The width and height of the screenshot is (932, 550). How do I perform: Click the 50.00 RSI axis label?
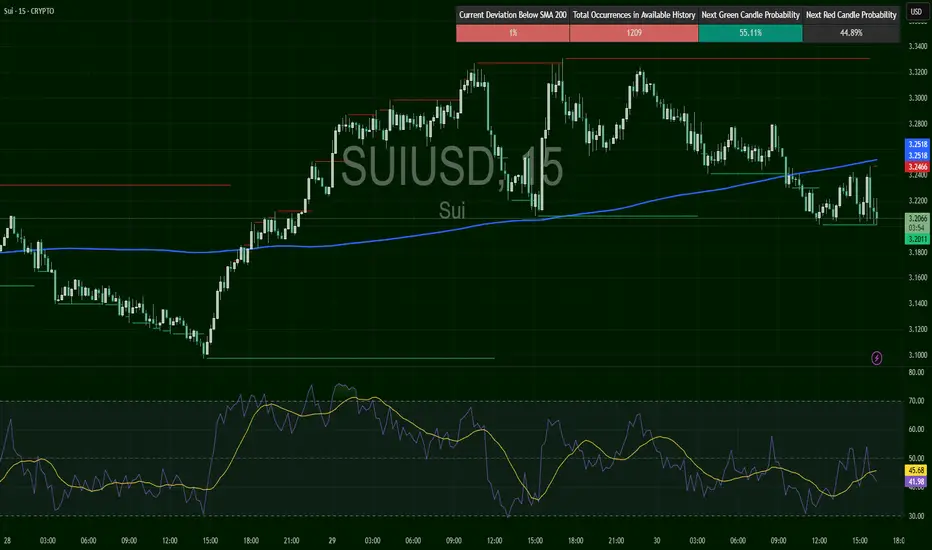(917, 458)
